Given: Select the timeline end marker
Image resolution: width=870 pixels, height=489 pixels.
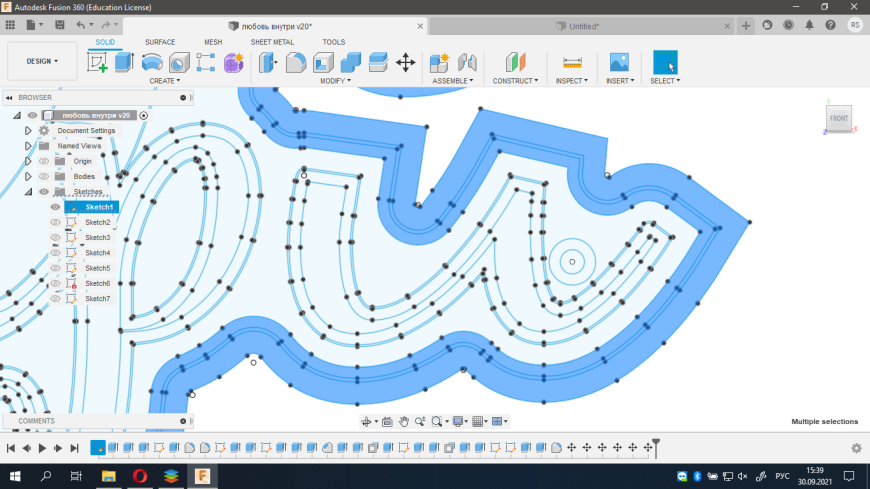Looking at the screenshot, I should coord(656,447).
